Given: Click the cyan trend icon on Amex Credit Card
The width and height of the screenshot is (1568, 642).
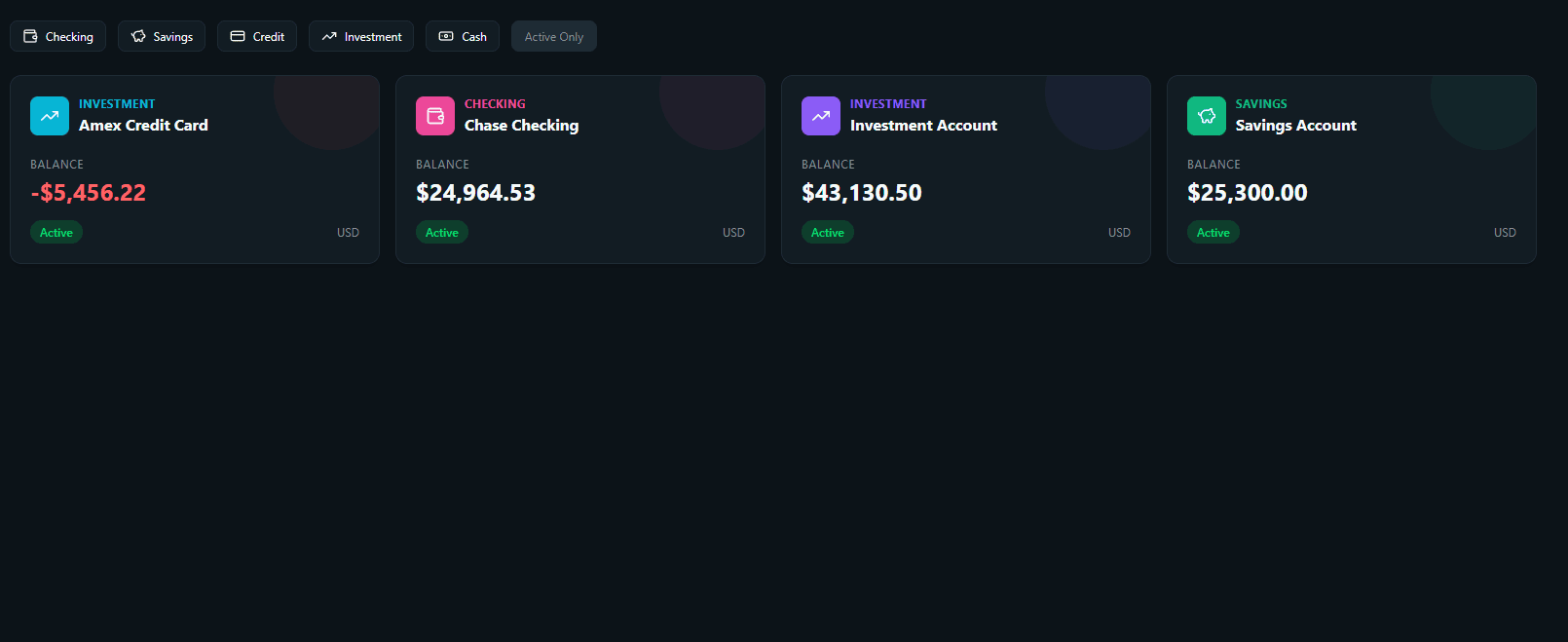Looking at the screenshot, I should click(50, 116).
